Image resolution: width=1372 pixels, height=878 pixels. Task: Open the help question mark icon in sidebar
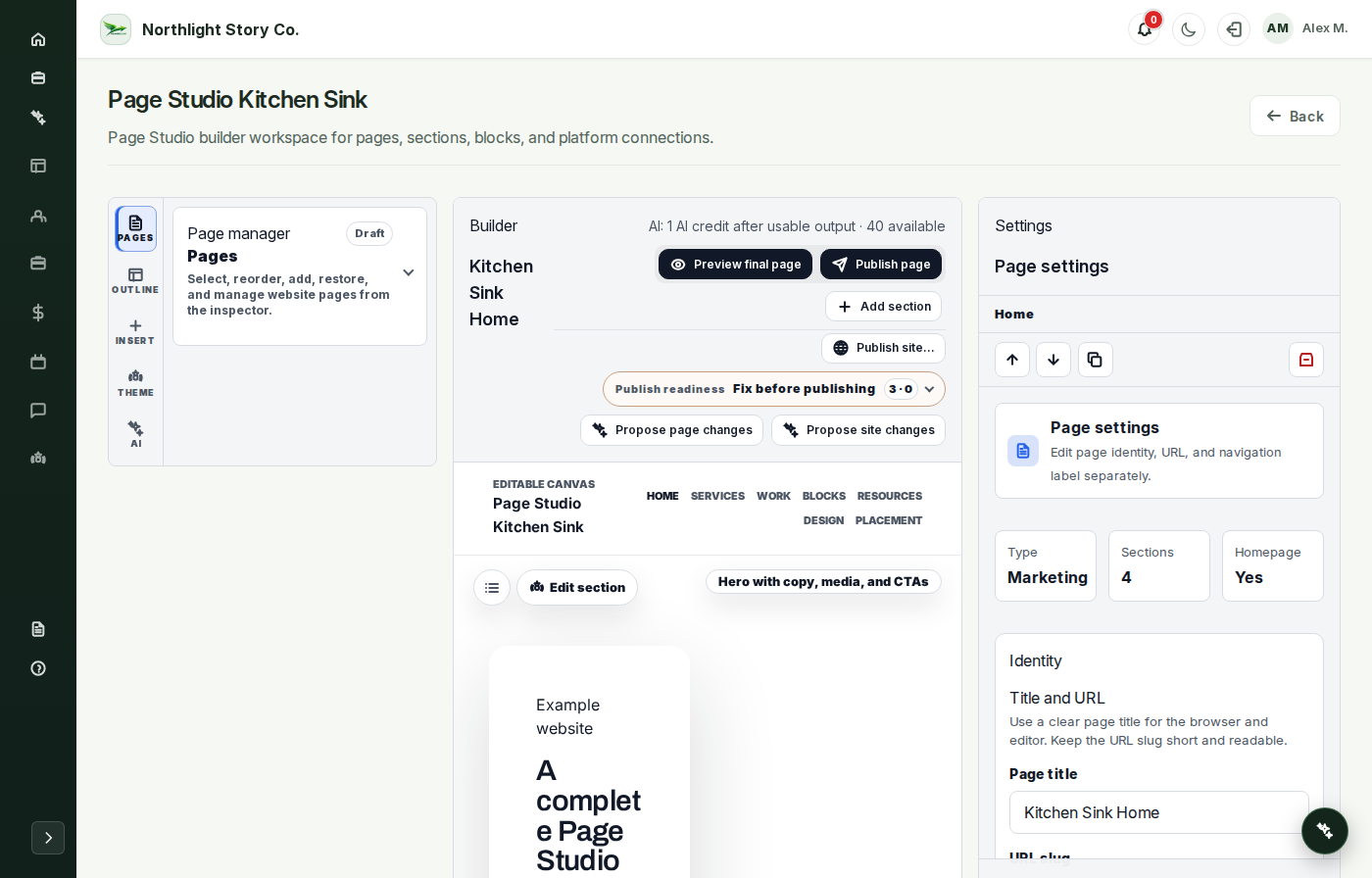pos(38,668)
